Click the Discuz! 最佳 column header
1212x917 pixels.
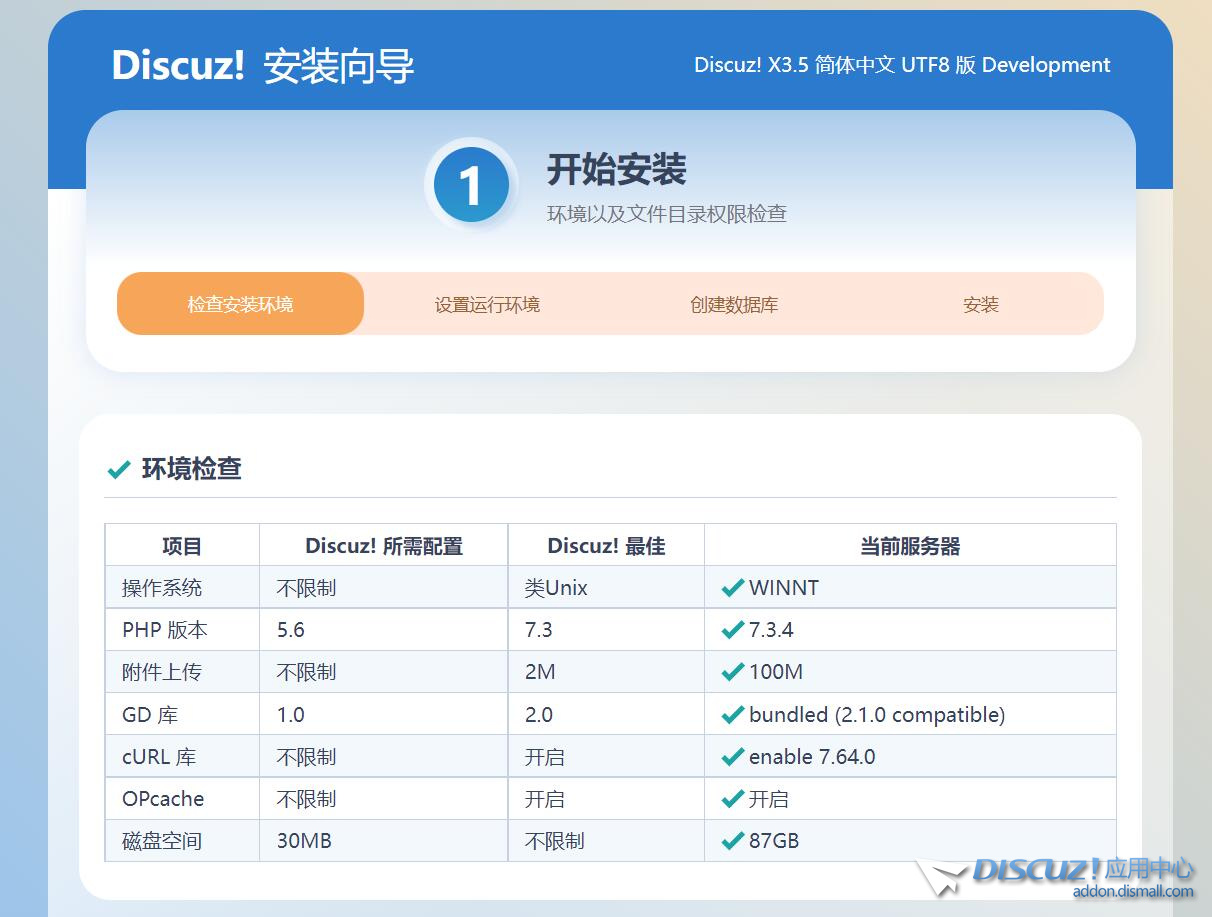pyautogui.click(x=606, y=546)
